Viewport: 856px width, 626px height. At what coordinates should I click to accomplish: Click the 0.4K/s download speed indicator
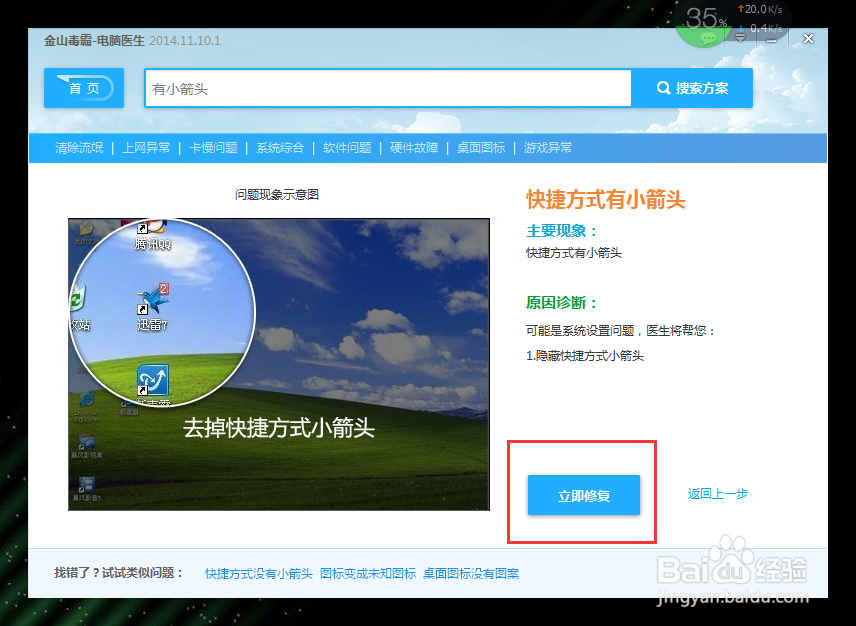[760, 27]
